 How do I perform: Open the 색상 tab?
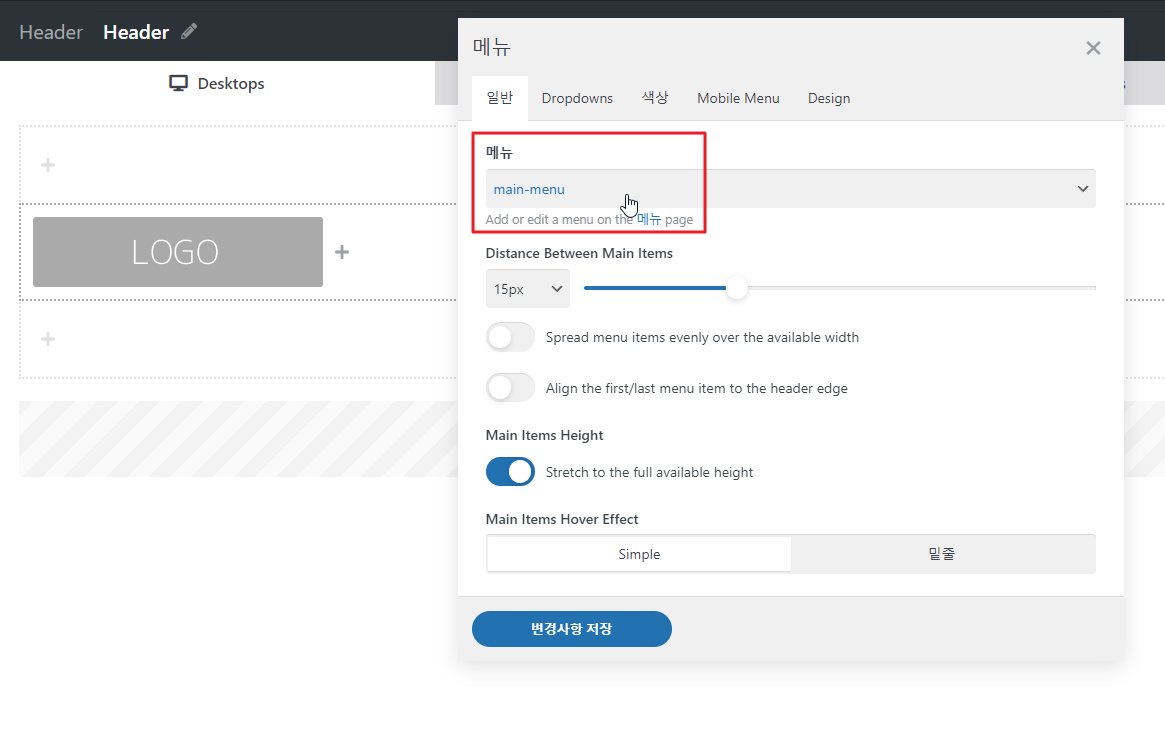(655, 98)
